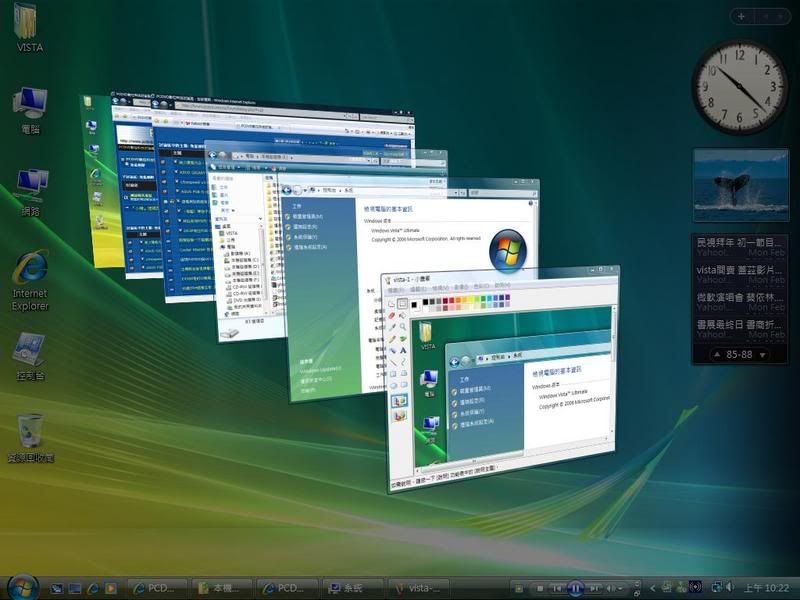Launch Internet Explorer from Quick Launch
This screenshot has width=800, height=600.
[x=93, y=588]
